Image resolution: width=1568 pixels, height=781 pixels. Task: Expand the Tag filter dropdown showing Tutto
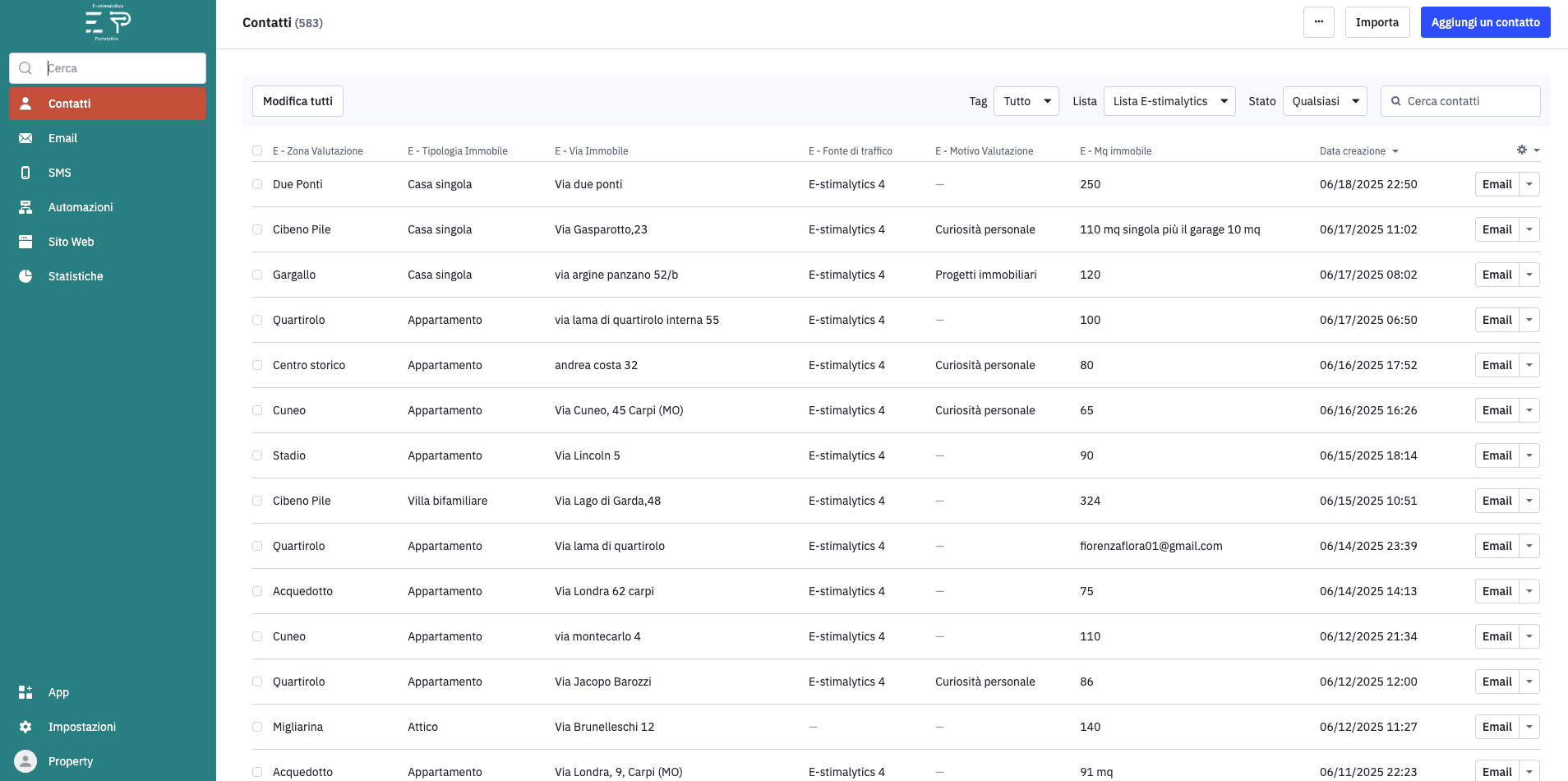[1026, 101]
